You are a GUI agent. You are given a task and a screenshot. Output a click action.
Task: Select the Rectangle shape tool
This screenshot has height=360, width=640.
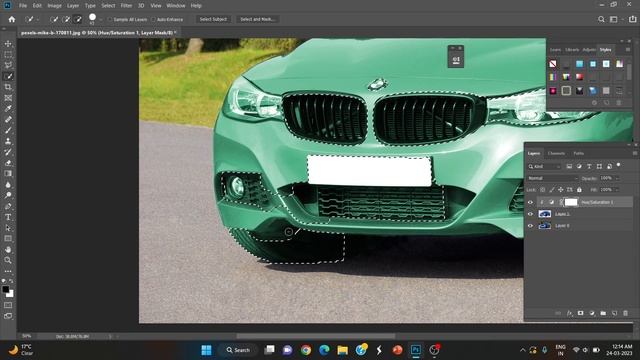click(x=8, y=238)
